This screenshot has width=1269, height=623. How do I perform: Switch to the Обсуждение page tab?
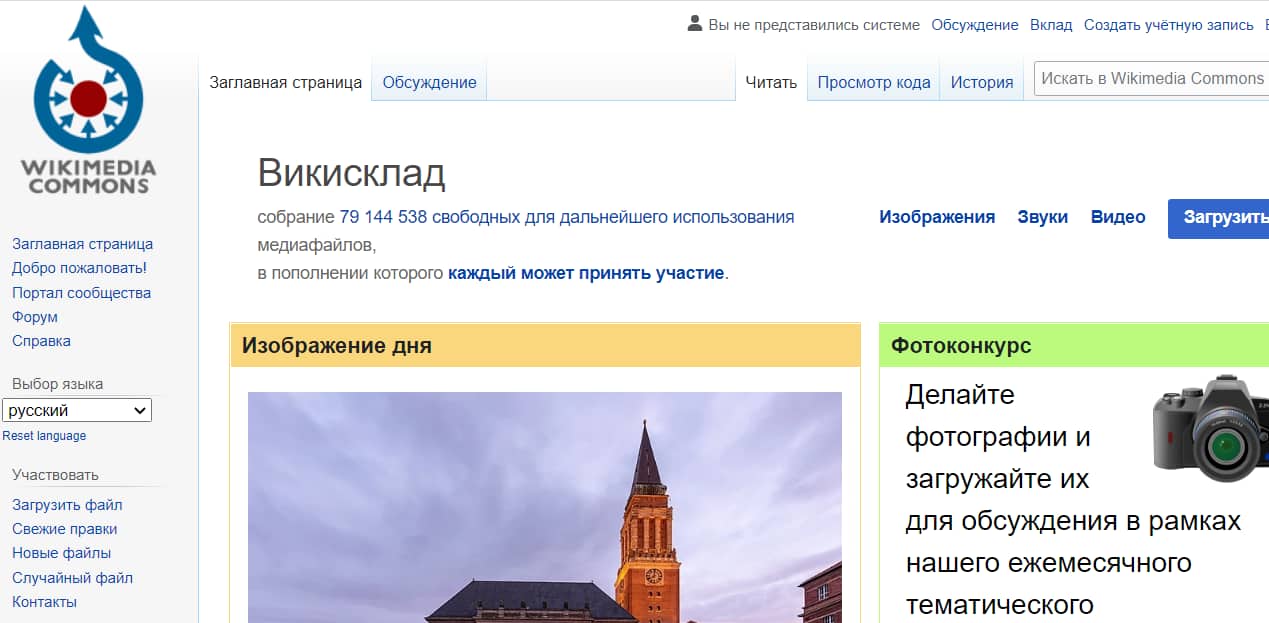pyautogui.click(x=429, y=82)
